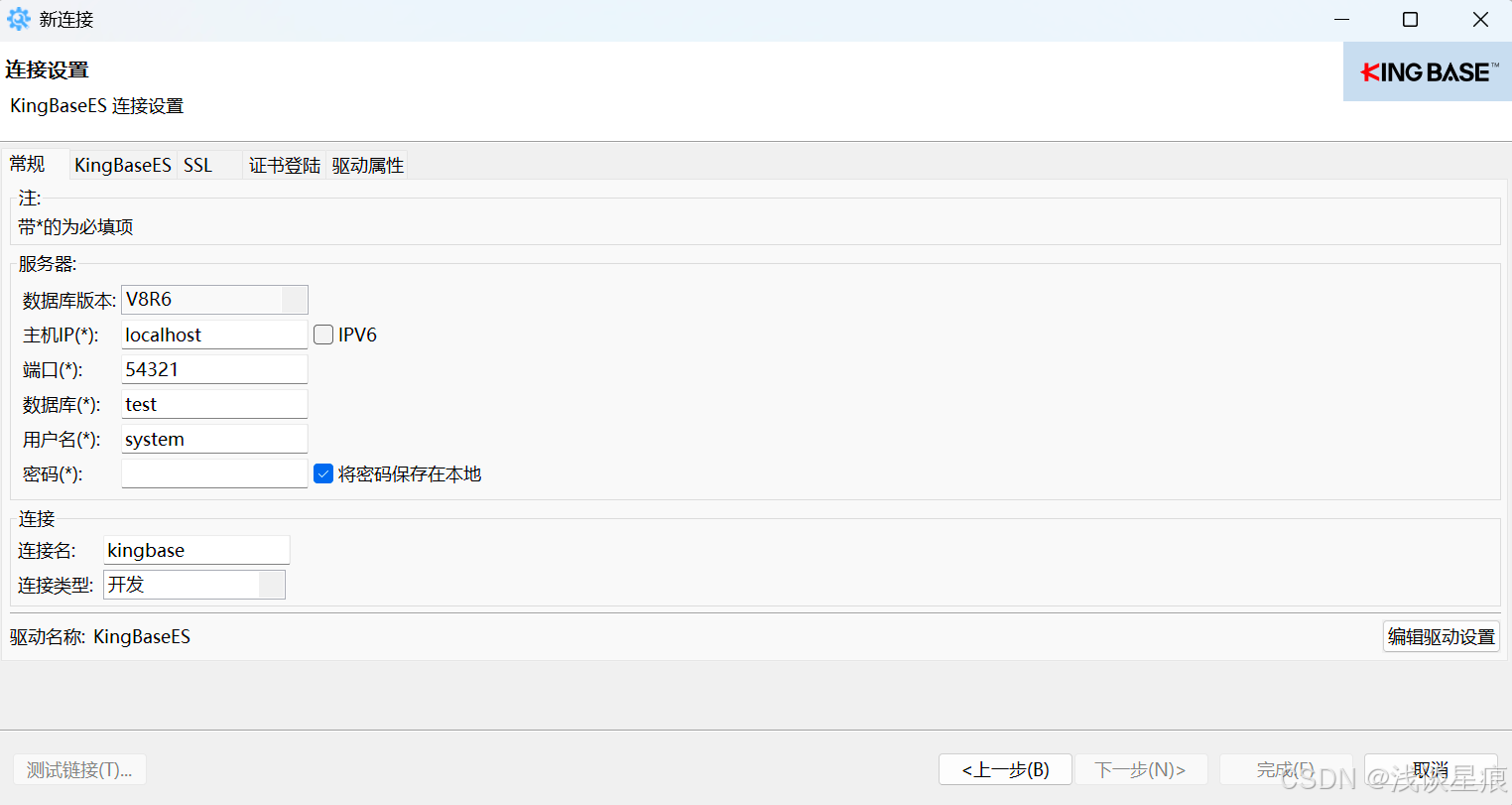Focus the connection name field kingbase
The image size is (1512, 805).
(196, 550)
